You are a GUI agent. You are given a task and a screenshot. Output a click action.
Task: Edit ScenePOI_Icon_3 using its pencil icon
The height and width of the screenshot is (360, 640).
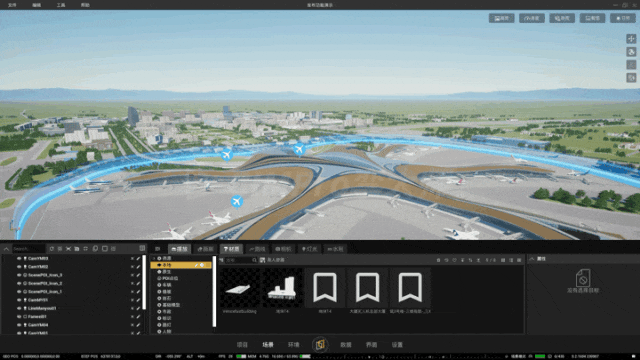pos(138,275)
